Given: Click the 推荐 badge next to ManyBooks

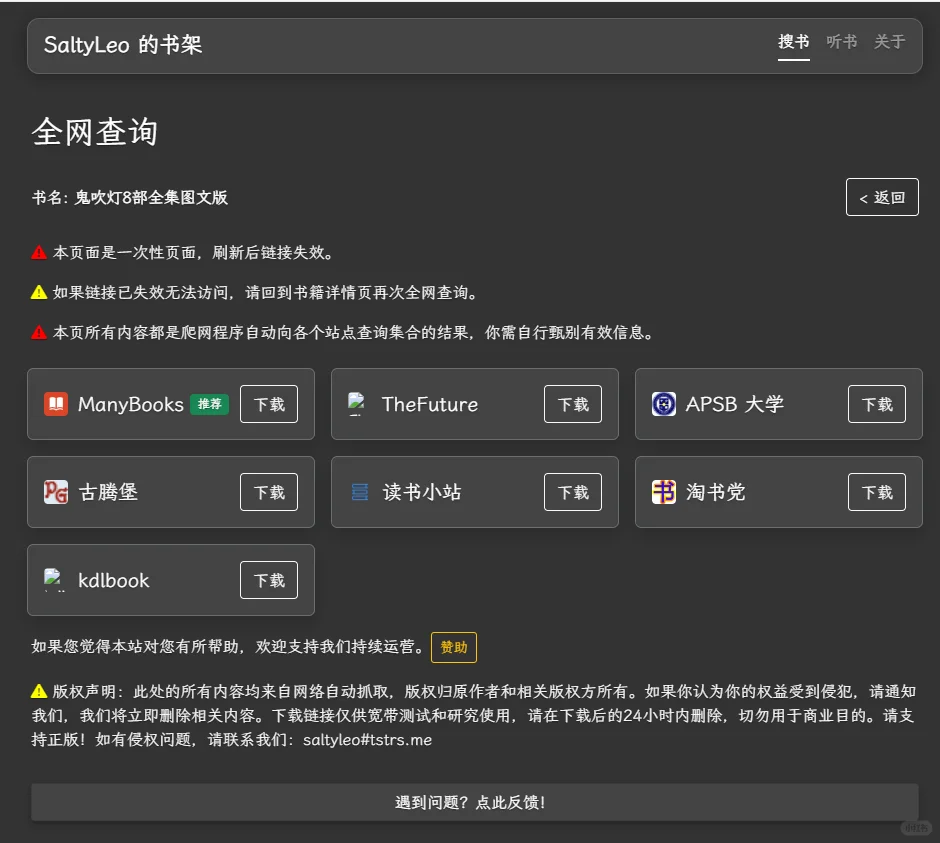Looking at the screenshot, I should [x=208, y=404].
